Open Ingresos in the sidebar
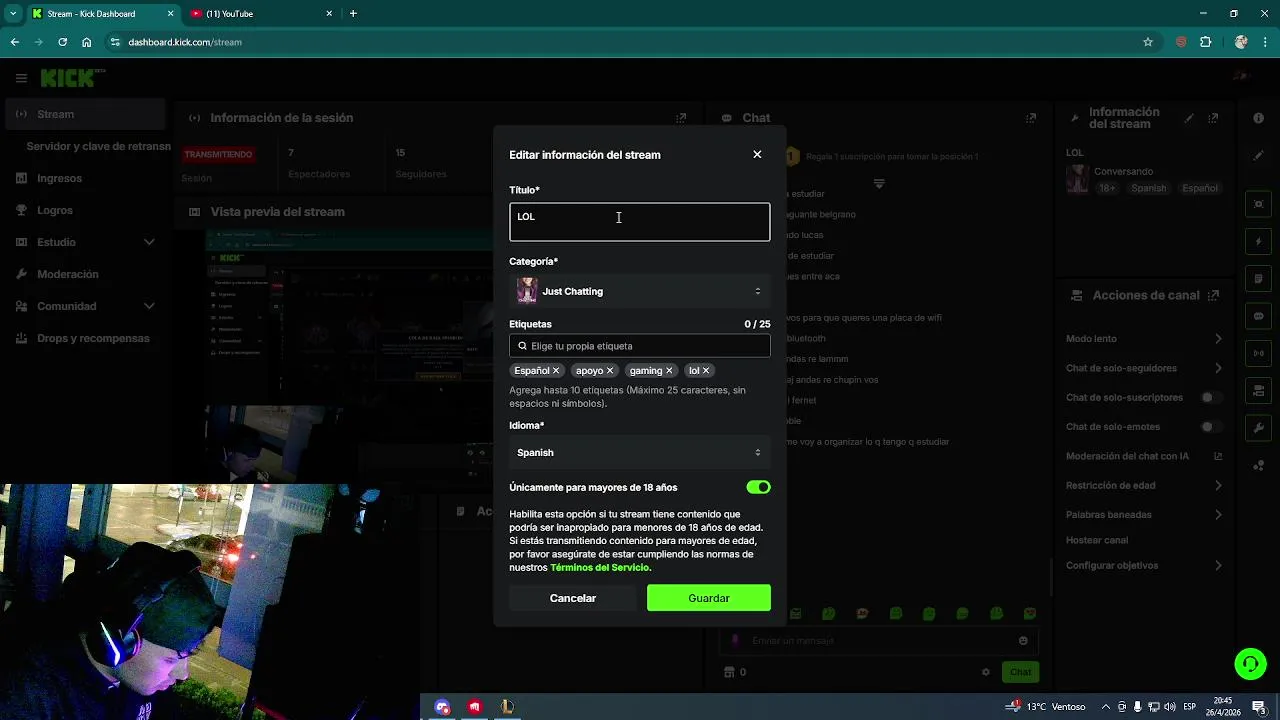This screenshot has width=1280, height=720. [86, 178]
